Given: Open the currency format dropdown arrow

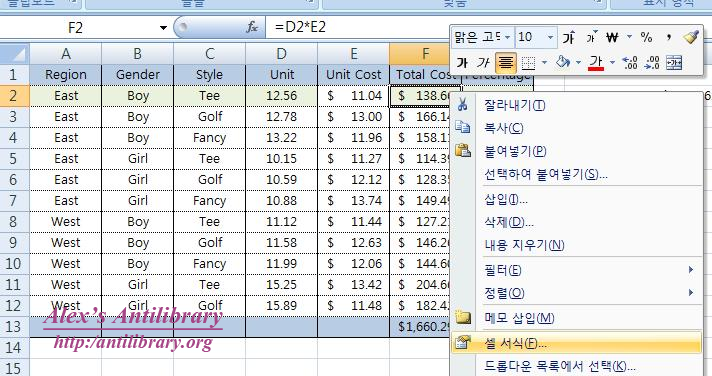Looking at the screenshot, I should click(629, 36).
